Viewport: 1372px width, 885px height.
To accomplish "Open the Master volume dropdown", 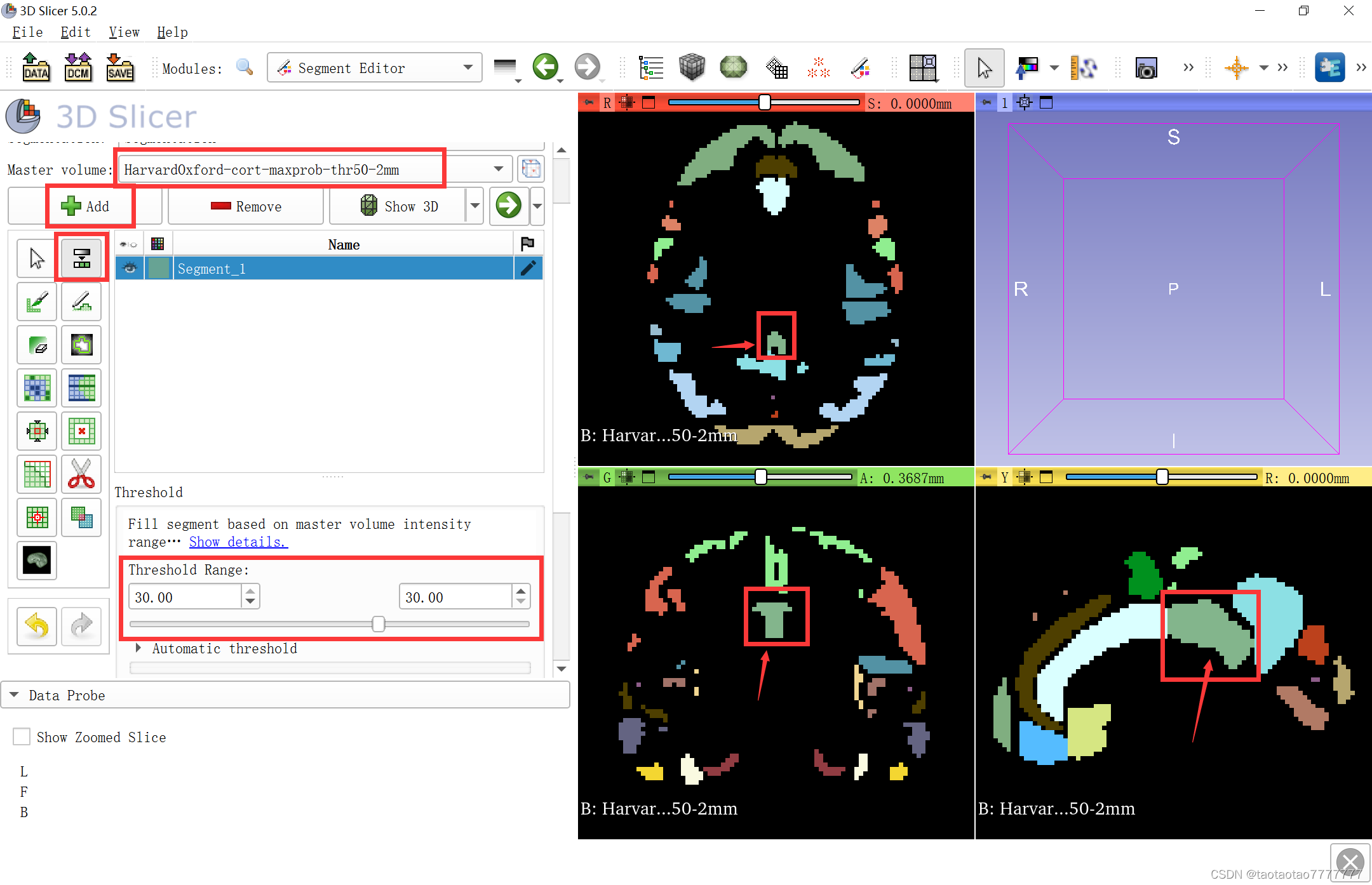I will [497, 169].
